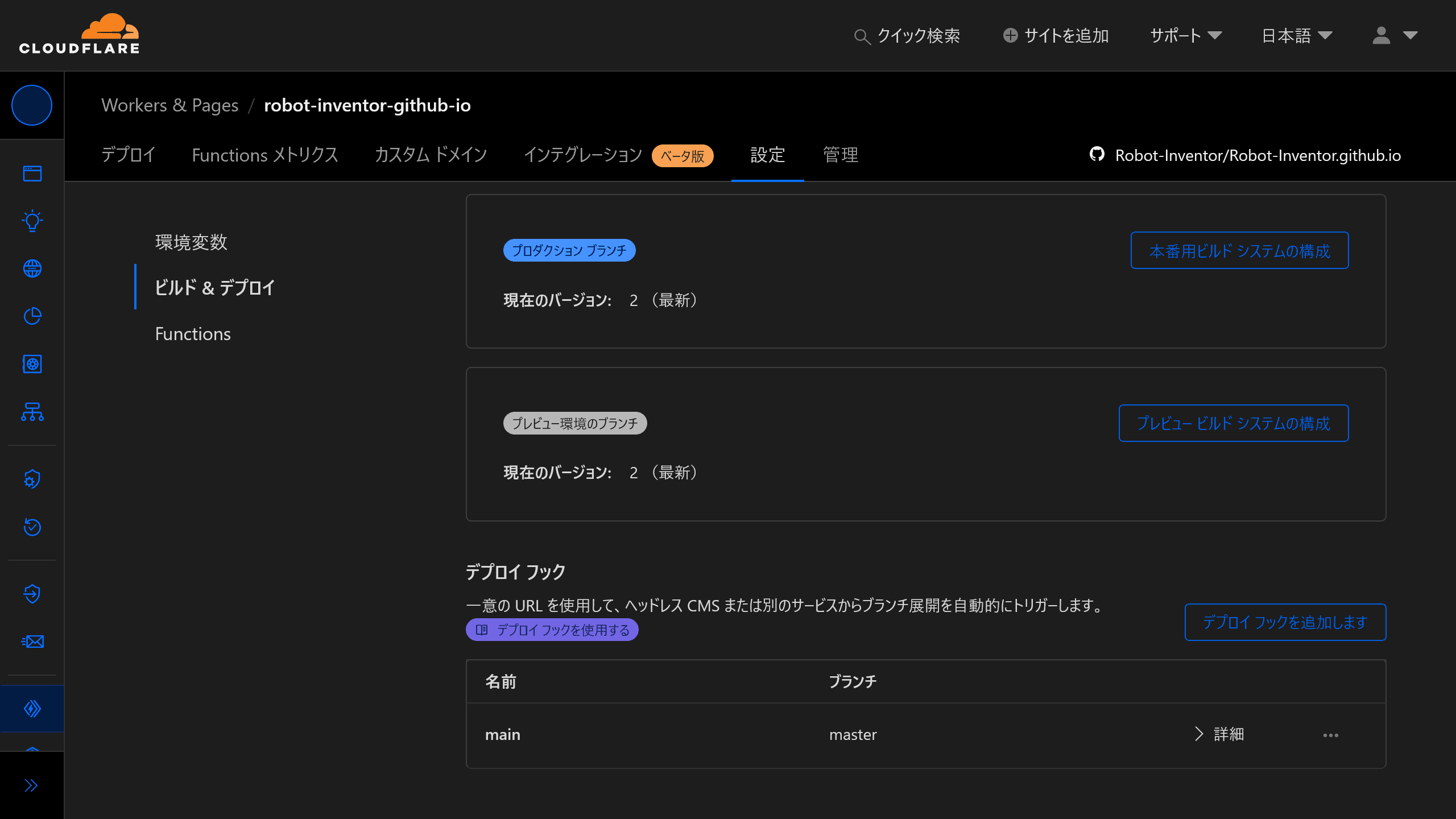1456x819 pixels.
Task: Click the Cloudflare logo
Action: click(x=79, y=35)
